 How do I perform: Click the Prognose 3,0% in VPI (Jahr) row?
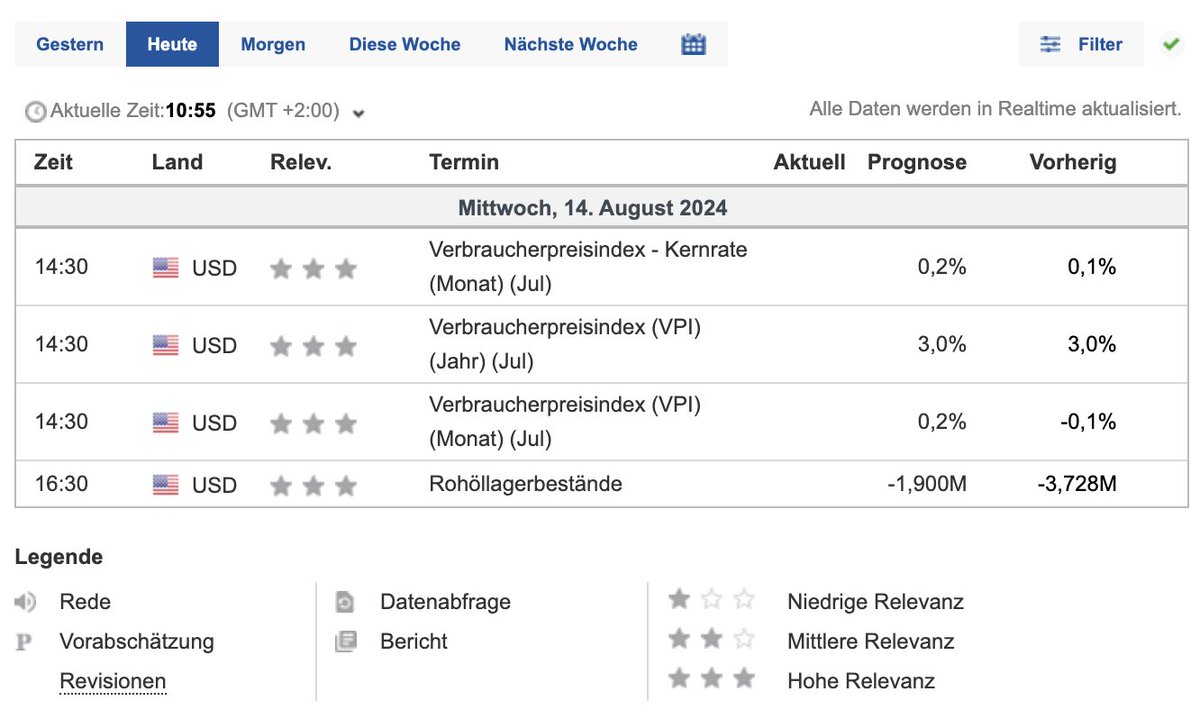pos(942,344)
